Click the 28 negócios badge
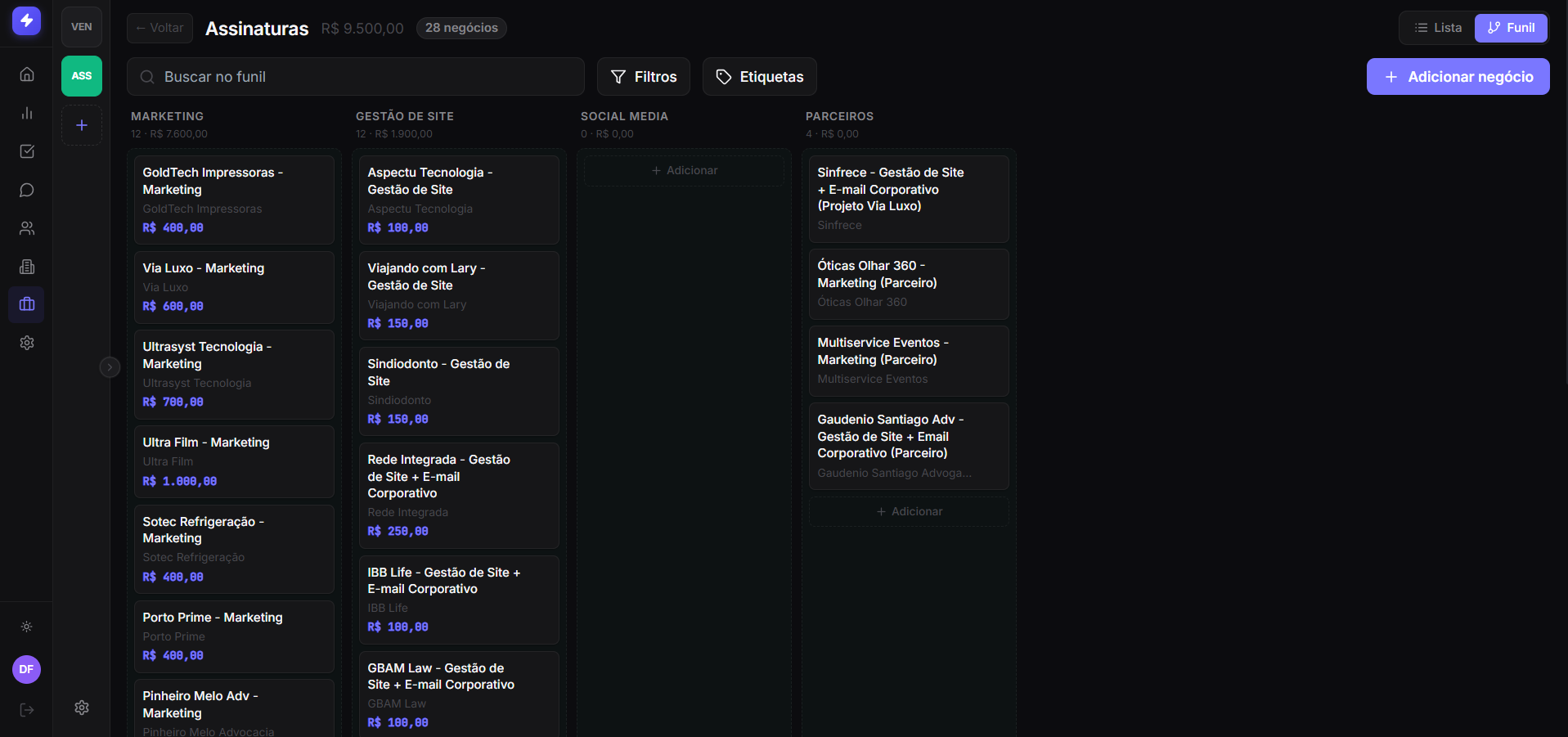Viewport: 1568px width, 737px height. [x=461, y=28]
